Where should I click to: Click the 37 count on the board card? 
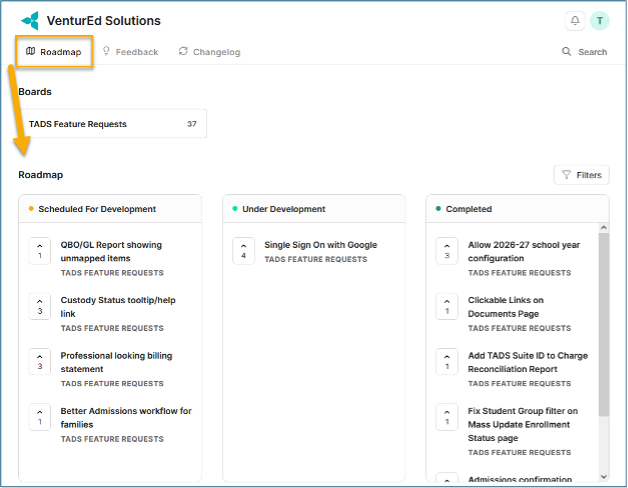pos(191,124)
